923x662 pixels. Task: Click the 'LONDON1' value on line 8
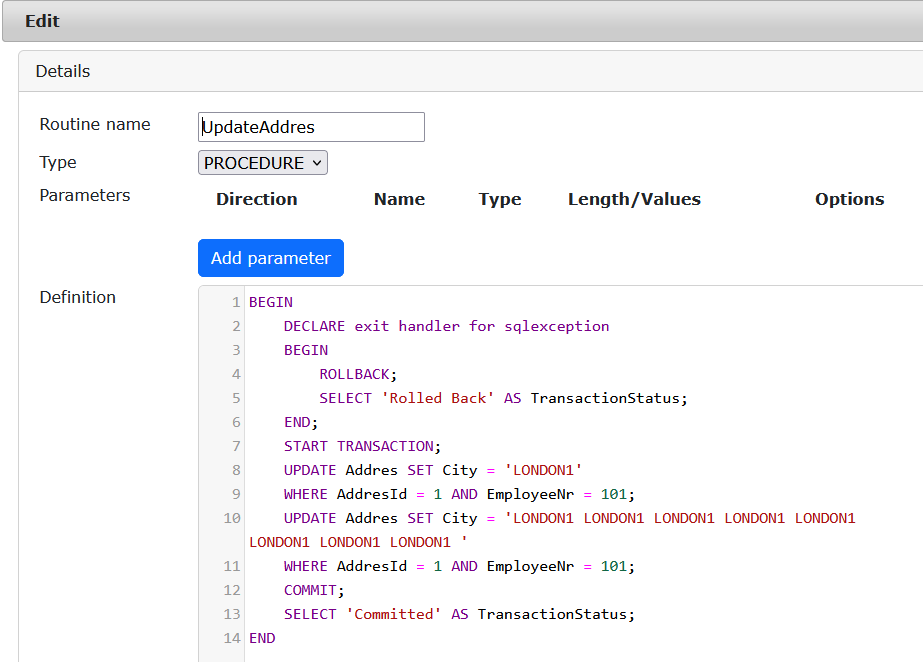pos(542,470)
